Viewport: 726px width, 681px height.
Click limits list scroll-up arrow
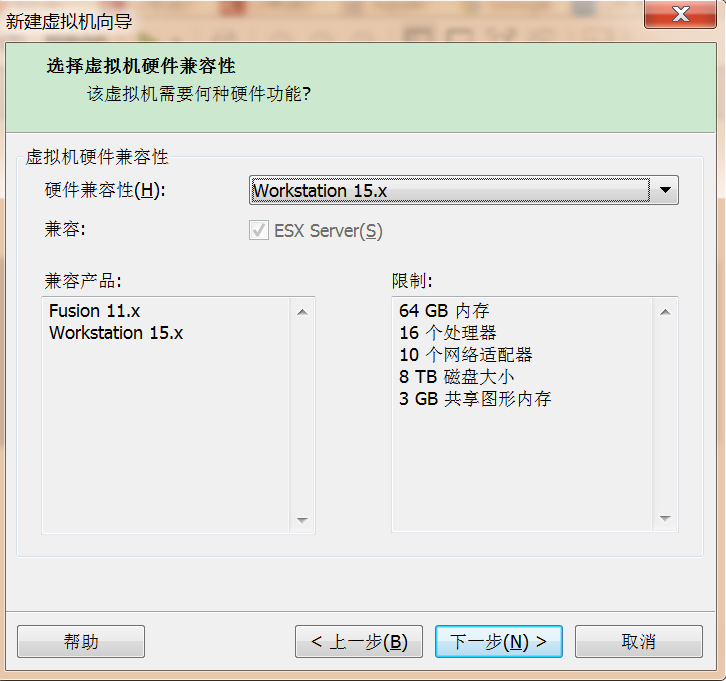pyautogui.click(x=665, y=312)
